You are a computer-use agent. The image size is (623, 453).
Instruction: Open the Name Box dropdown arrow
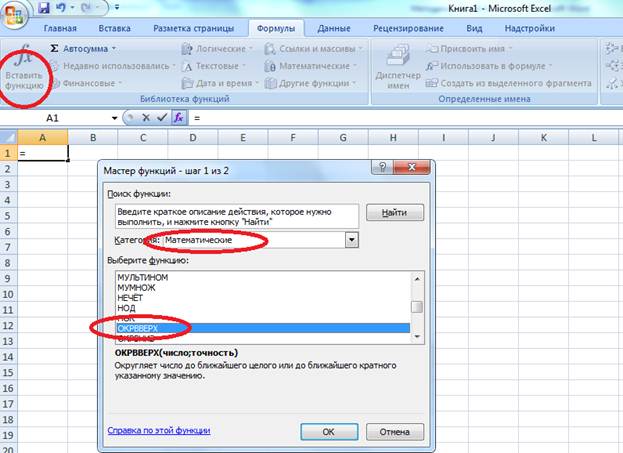(114, 118)
